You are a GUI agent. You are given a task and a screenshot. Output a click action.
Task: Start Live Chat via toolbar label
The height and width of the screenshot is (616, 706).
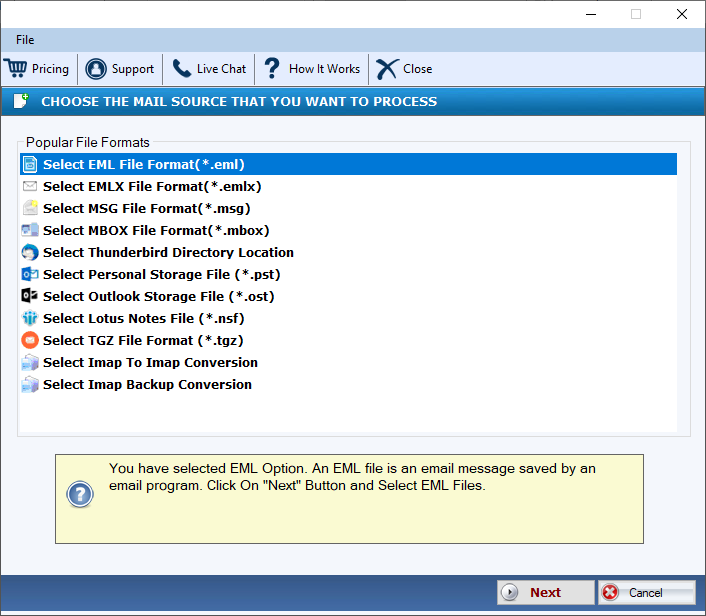click(x=221, y=69)
